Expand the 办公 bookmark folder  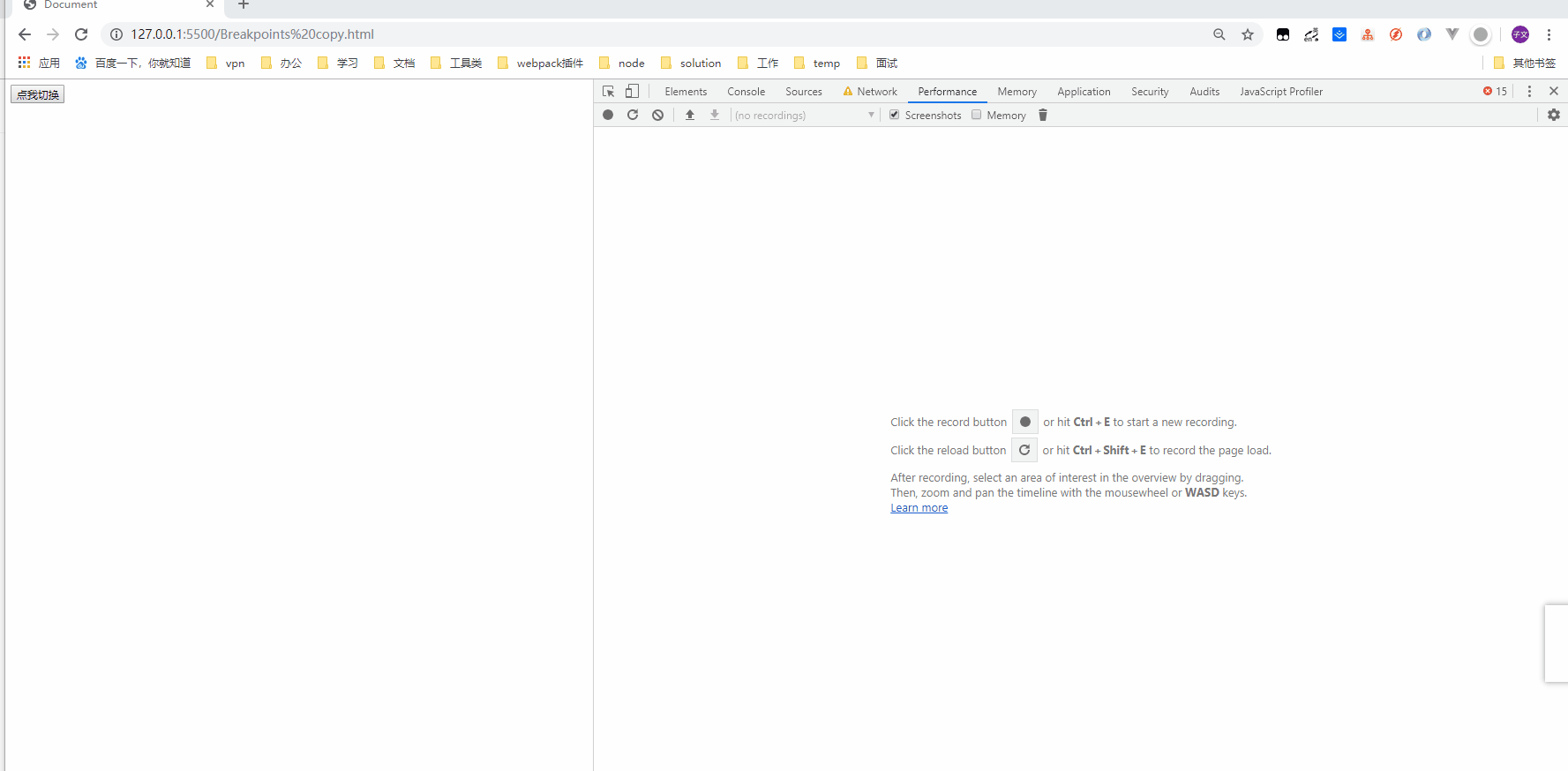(281, 63)
